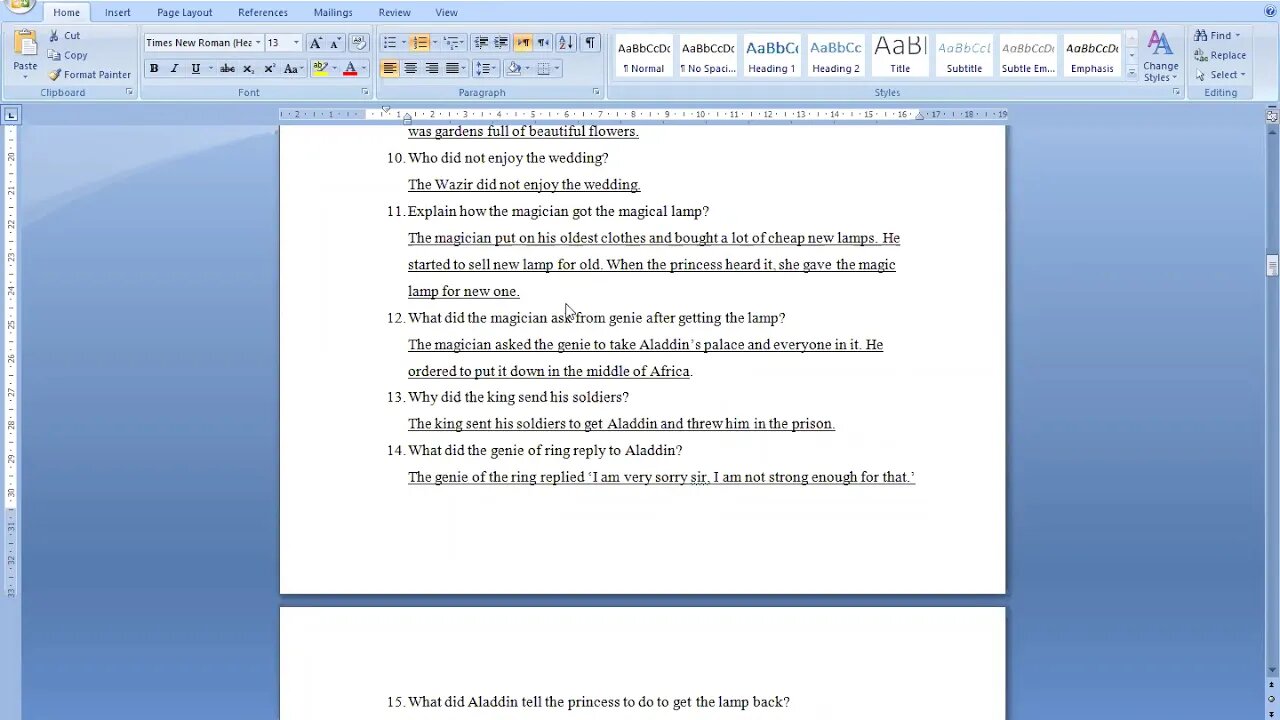1280x720 pixels.
Task: Activate the Format Painter
Action: click(89, 74)
